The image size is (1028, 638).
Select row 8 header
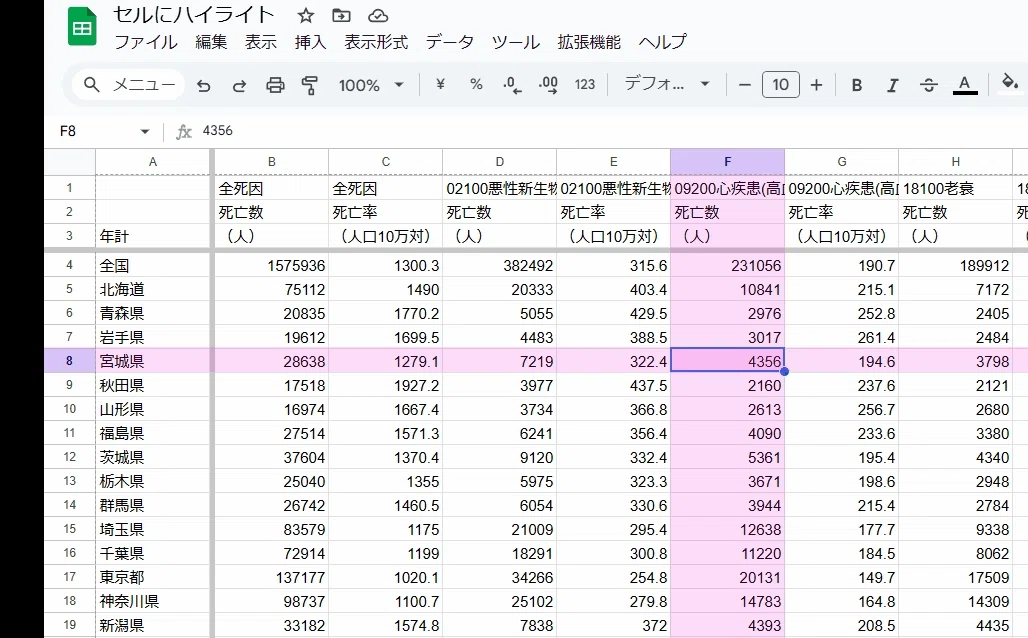pyautogui.click(x=69, y=361)
